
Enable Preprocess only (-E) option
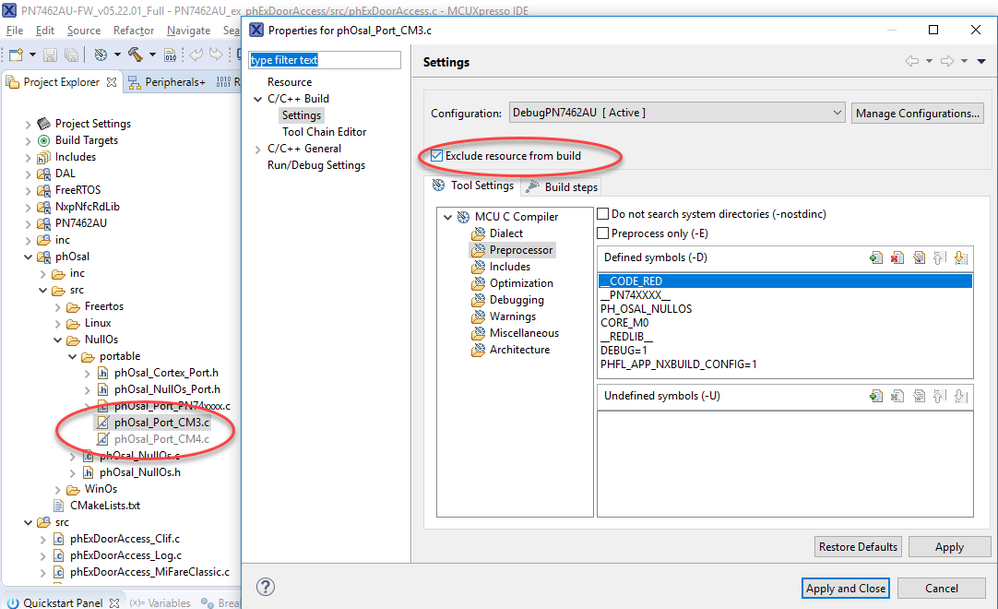[x=603, y=234]
